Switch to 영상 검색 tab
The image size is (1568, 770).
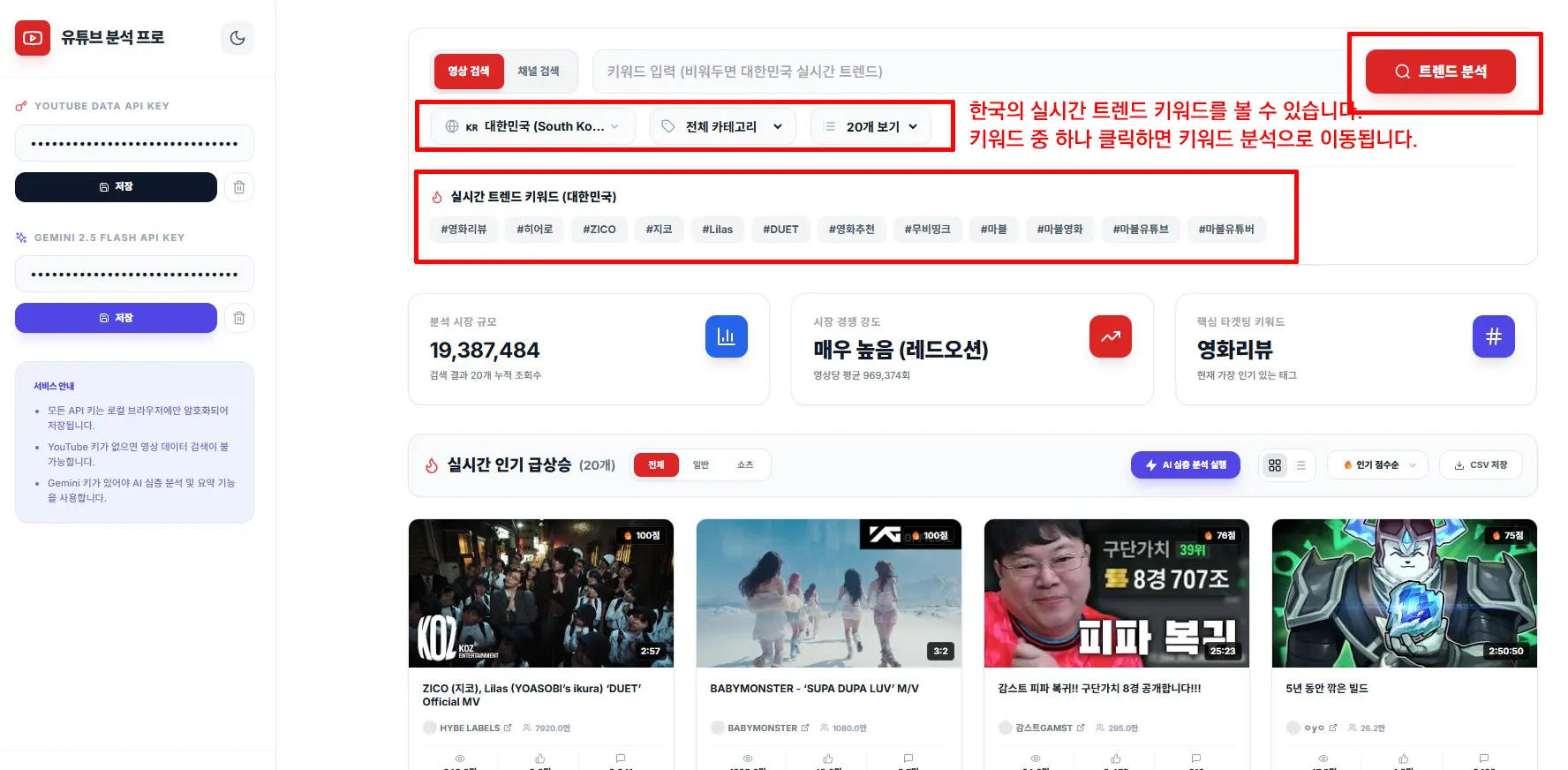[468, 72]
